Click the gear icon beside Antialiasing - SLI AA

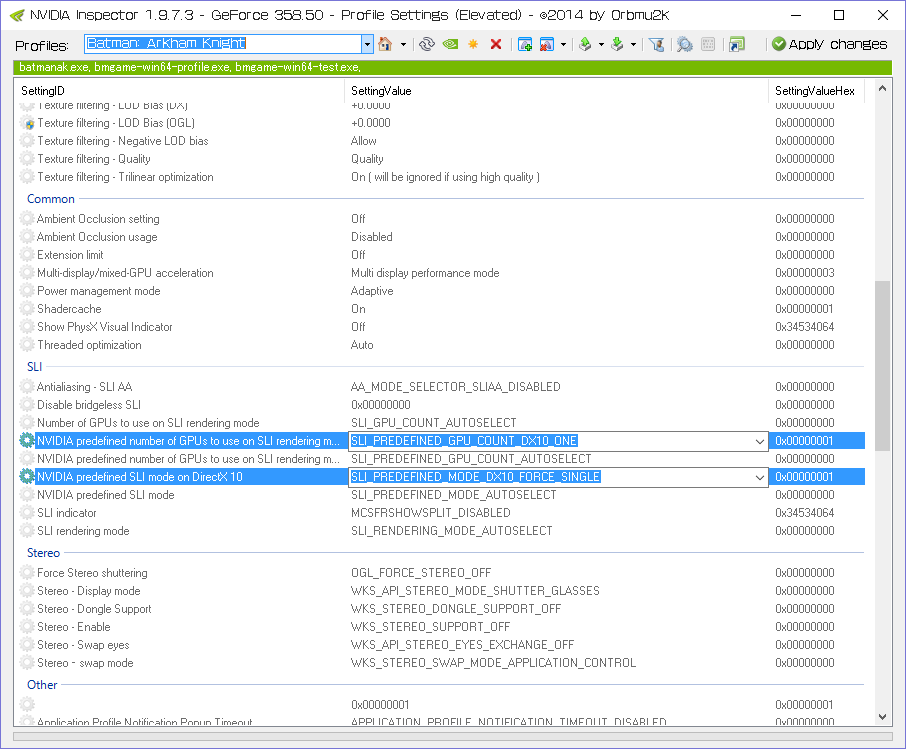[27, 387]
